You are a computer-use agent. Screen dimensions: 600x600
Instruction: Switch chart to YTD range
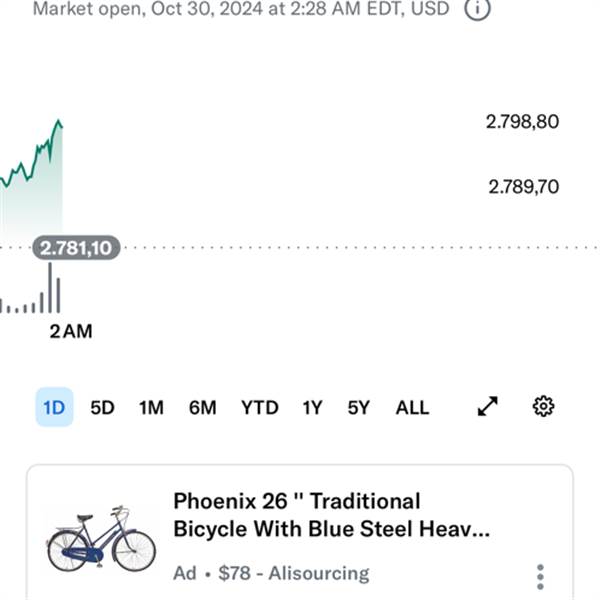(x=260, y=408)
